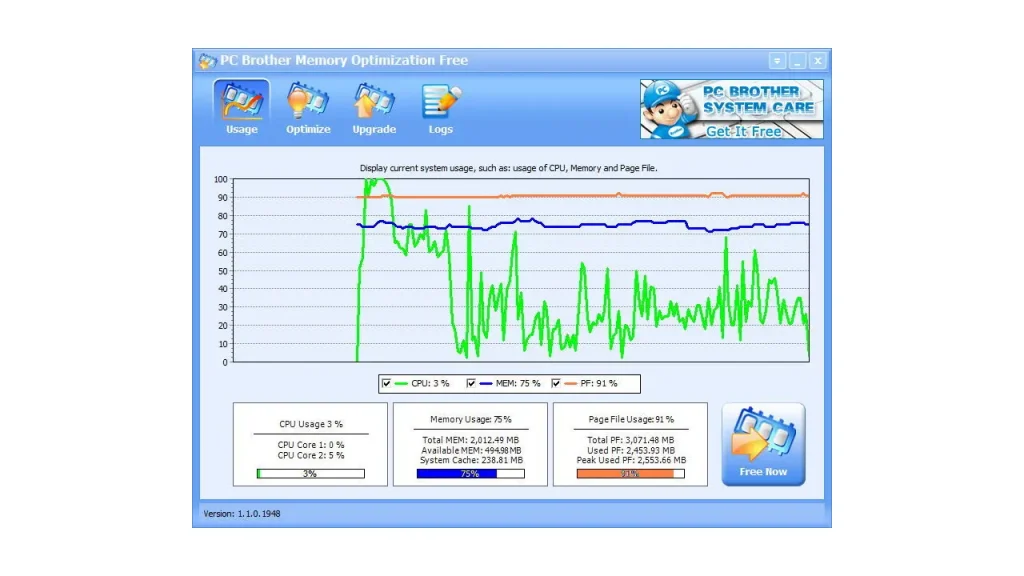1024x576 pixels.
Task: Open the Usage view icon
Action: (x=241, y=108)
